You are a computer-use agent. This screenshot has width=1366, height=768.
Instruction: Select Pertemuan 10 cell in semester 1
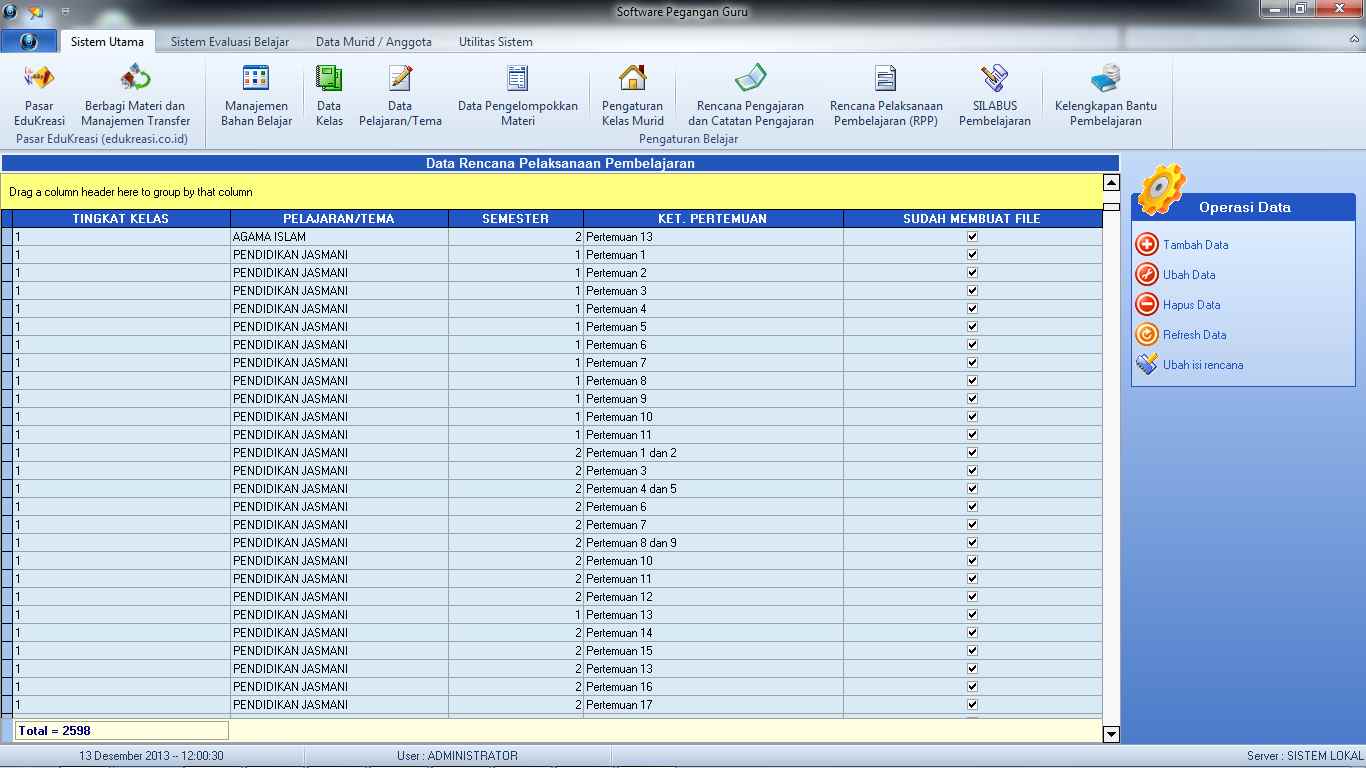click(x=713, y=417)
